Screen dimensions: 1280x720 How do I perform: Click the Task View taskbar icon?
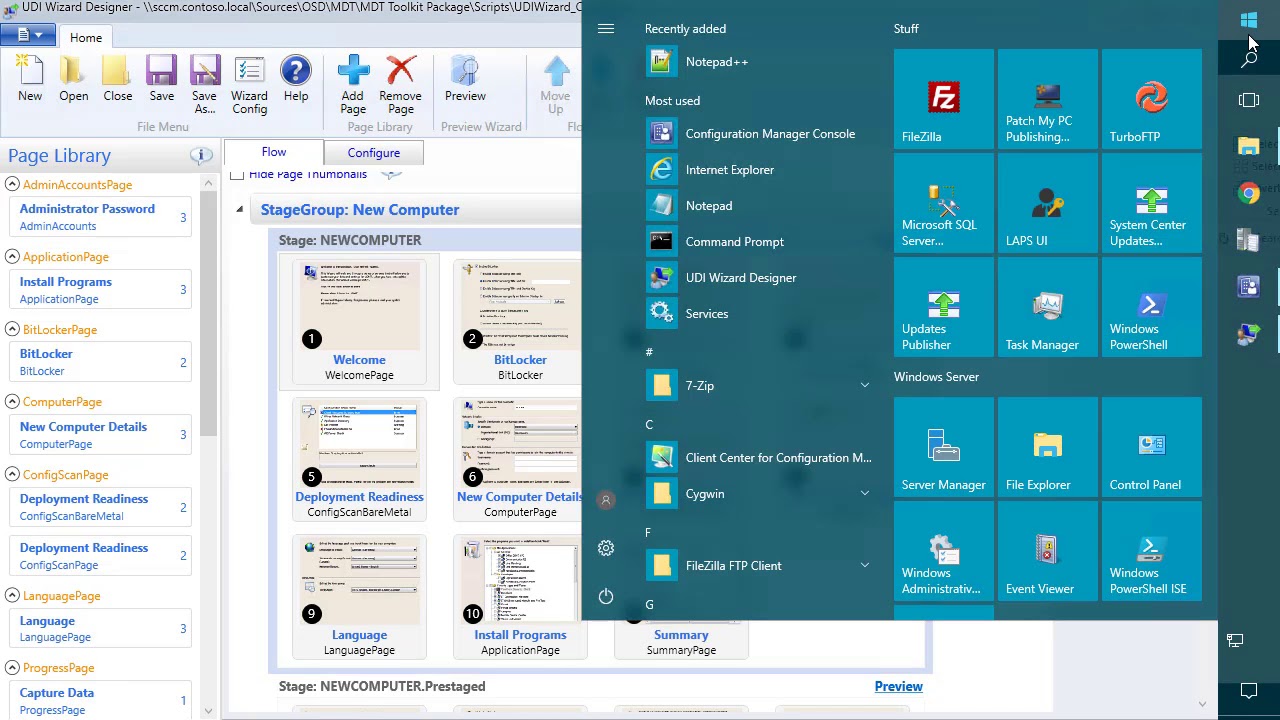[x=1249, y=100]
